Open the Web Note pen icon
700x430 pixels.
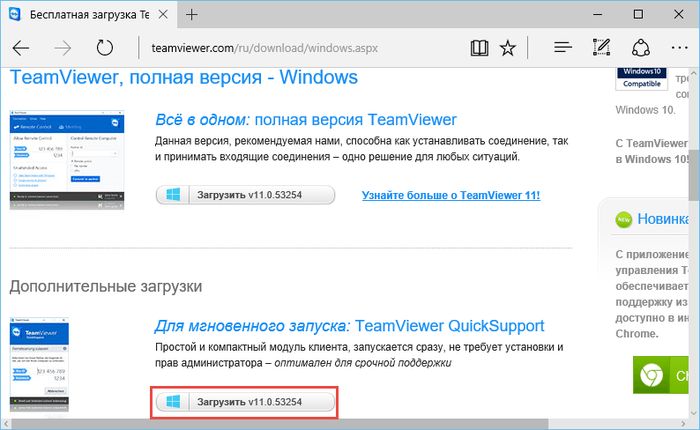601,48
